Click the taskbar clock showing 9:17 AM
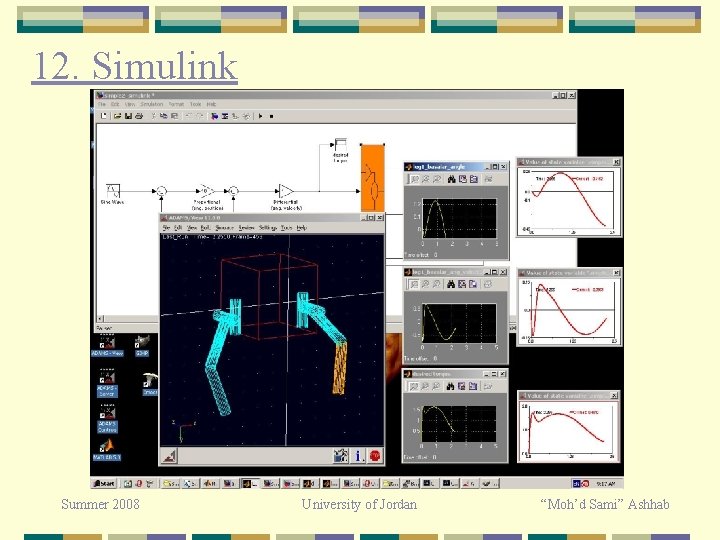Screen dimensions: 720x540 [606, 484]
